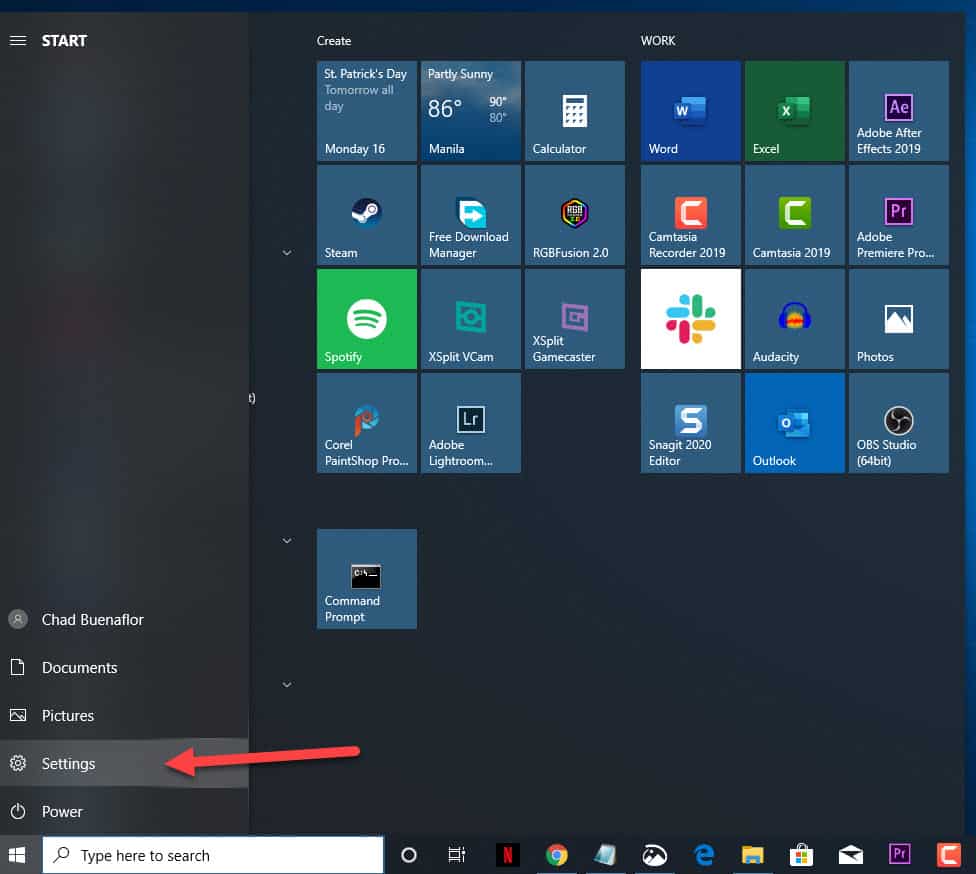Screen dimensions: 976x874
Task: Open Adobe Lightroom tile
Action: click(471, 423)
